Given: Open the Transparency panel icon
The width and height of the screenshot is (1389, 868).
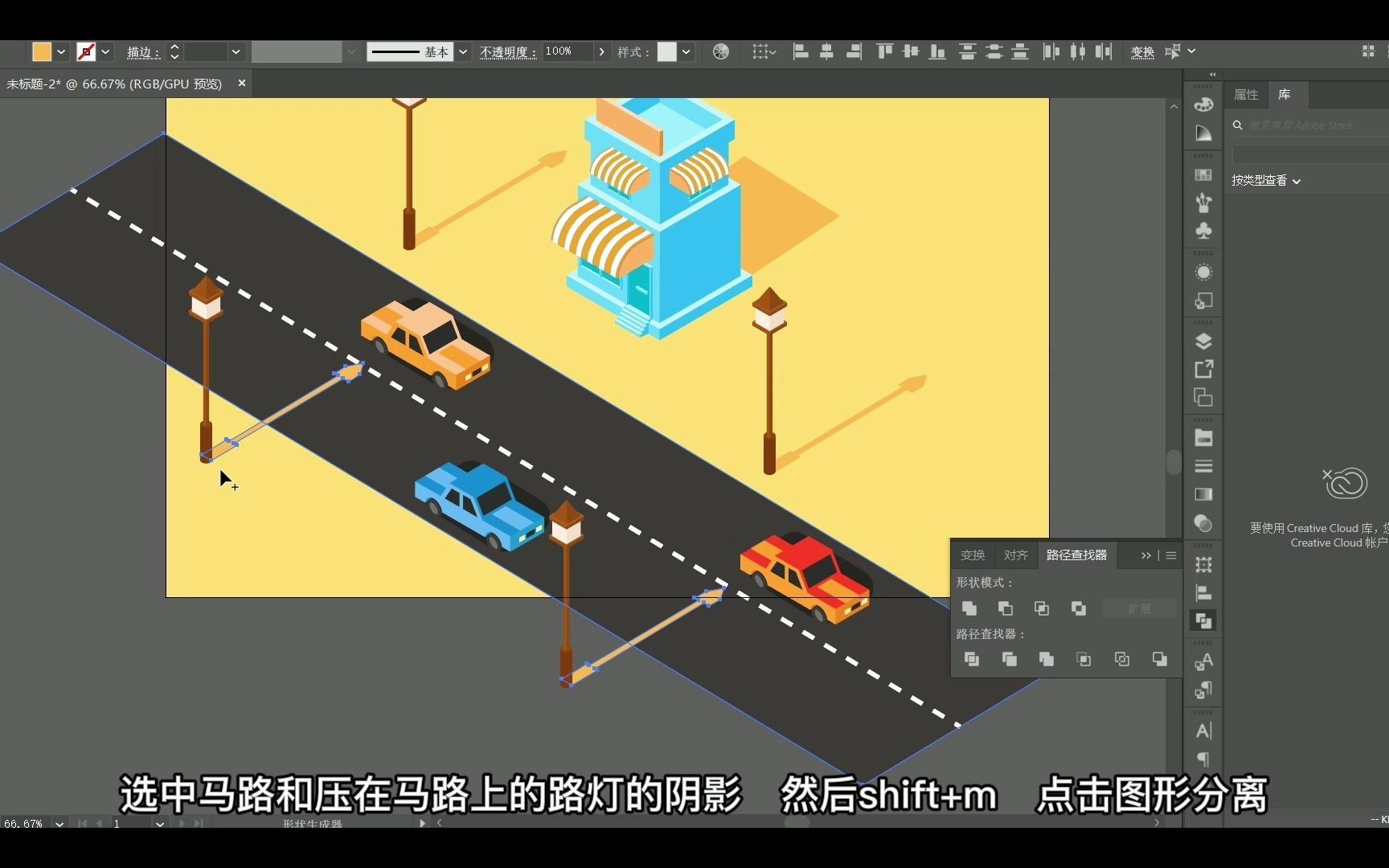Looking at the screenshot, I should 1203,523.
